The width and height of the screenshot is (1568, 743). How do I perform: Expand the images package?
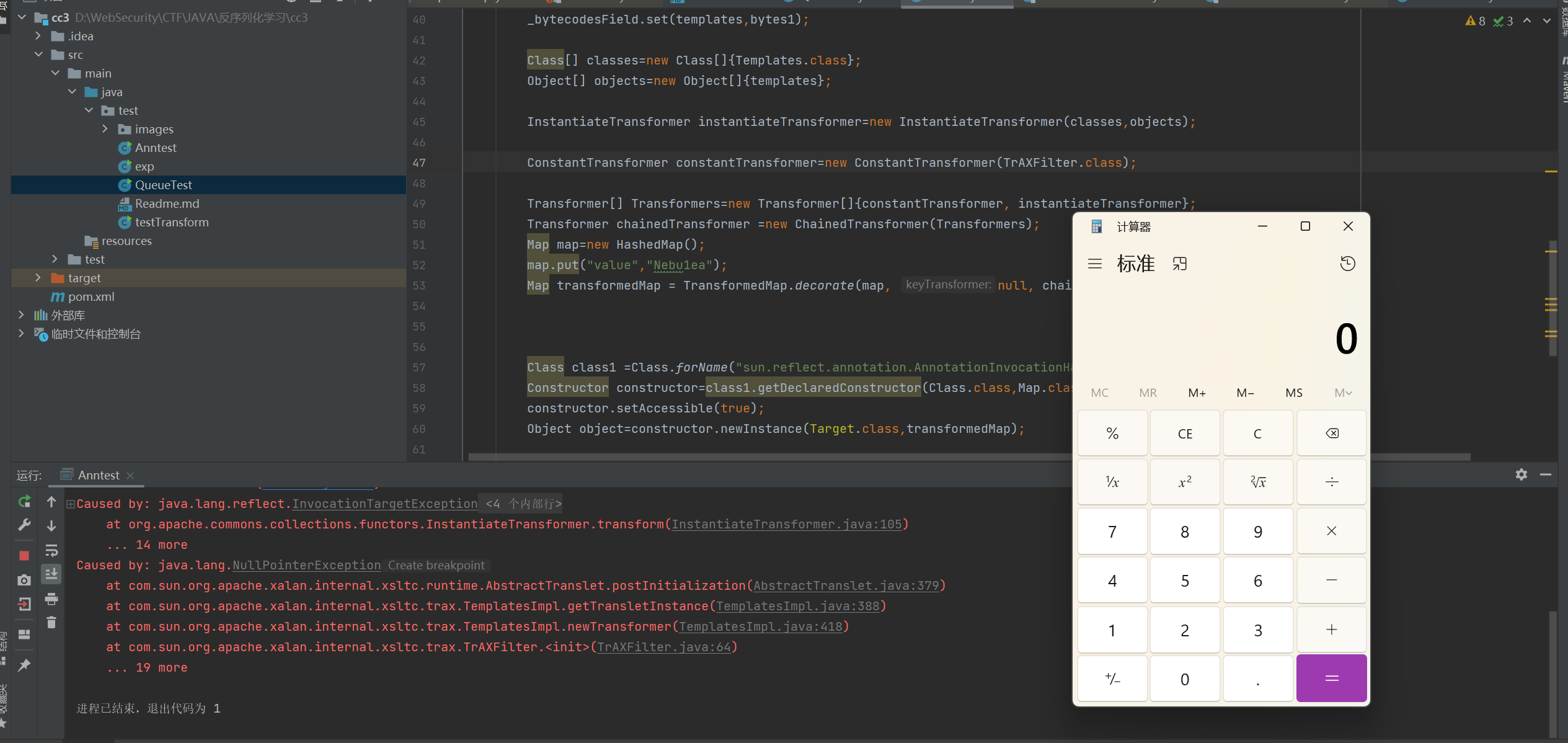coord(105,129)
